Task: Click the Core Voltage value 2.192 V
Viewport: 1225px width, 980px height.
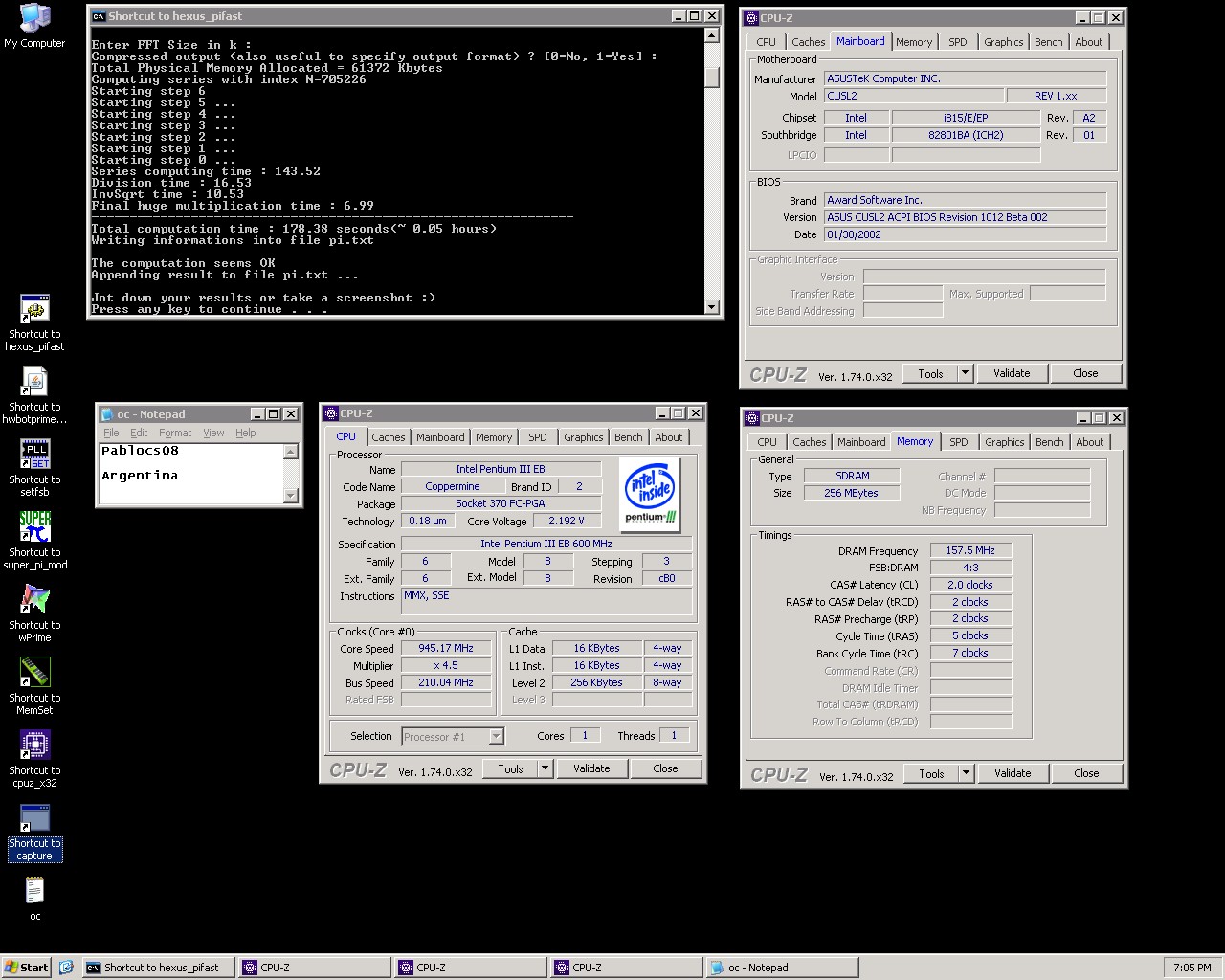Action: coord(568,521)
